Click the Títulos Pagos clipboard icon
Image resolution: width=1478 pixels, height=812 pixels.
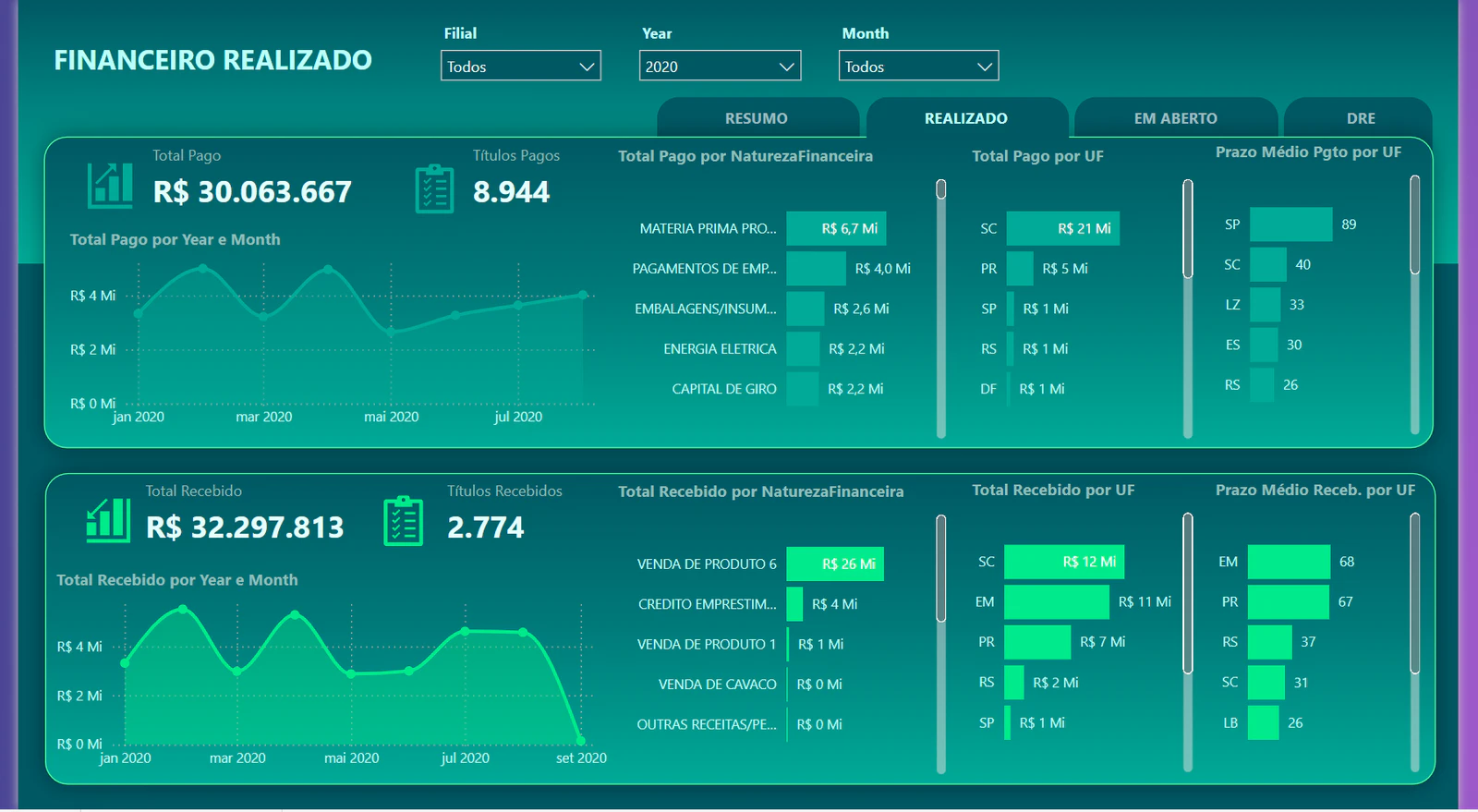pos(434,188)
